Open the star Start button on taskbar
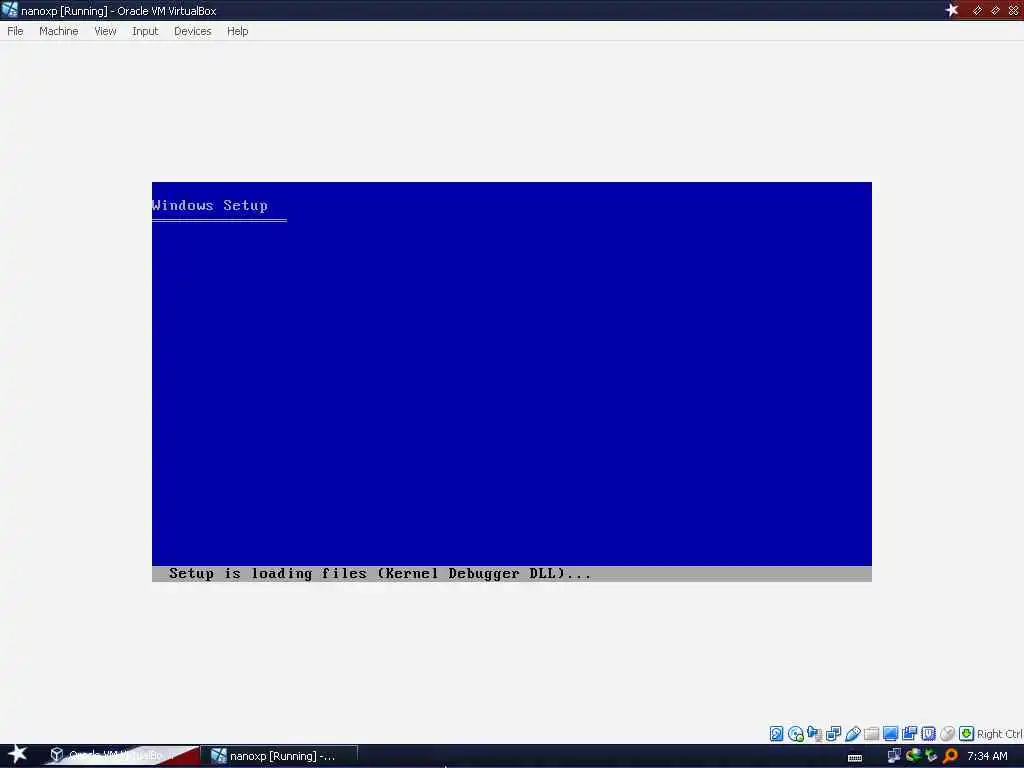This screenshot has width=1024, height=768. (x=17, y=754)
